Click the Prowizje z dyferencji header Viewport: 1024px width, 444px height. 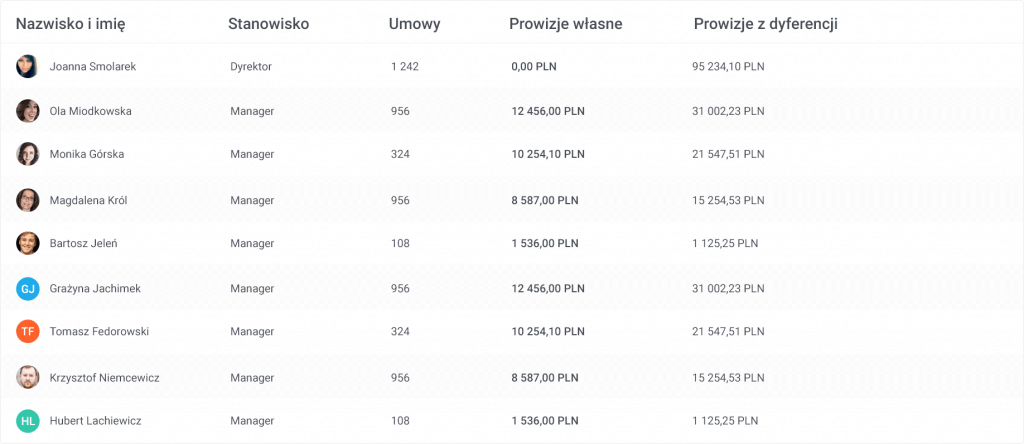pyautogui.click(x=765, y=25)
